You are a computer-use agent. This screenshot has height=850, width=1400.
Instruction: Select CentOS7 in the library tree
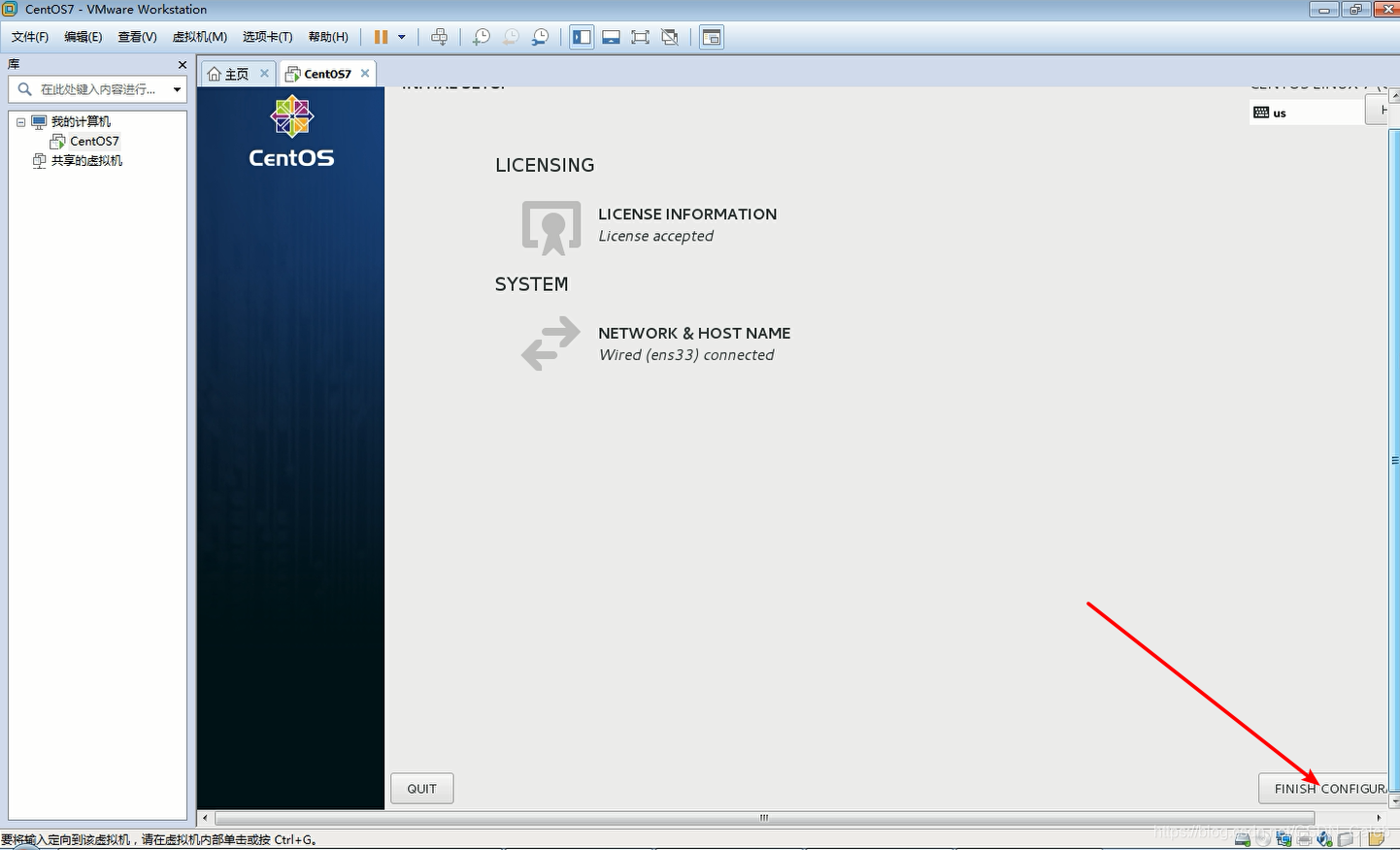coord(94,141)
